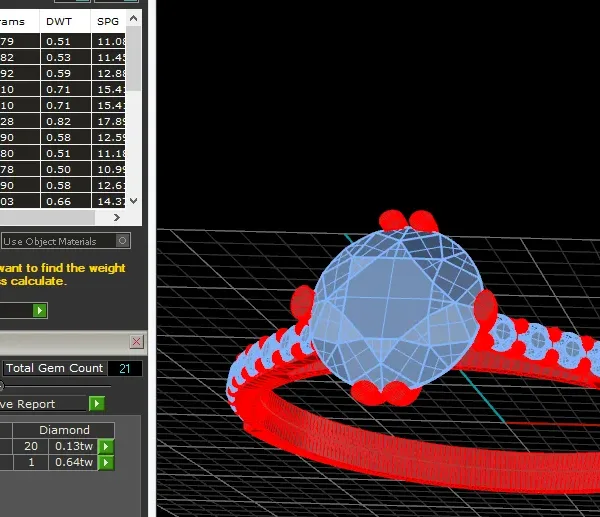Click the table's scroll up arrow

pyautogui.click(x=134, y=18)
